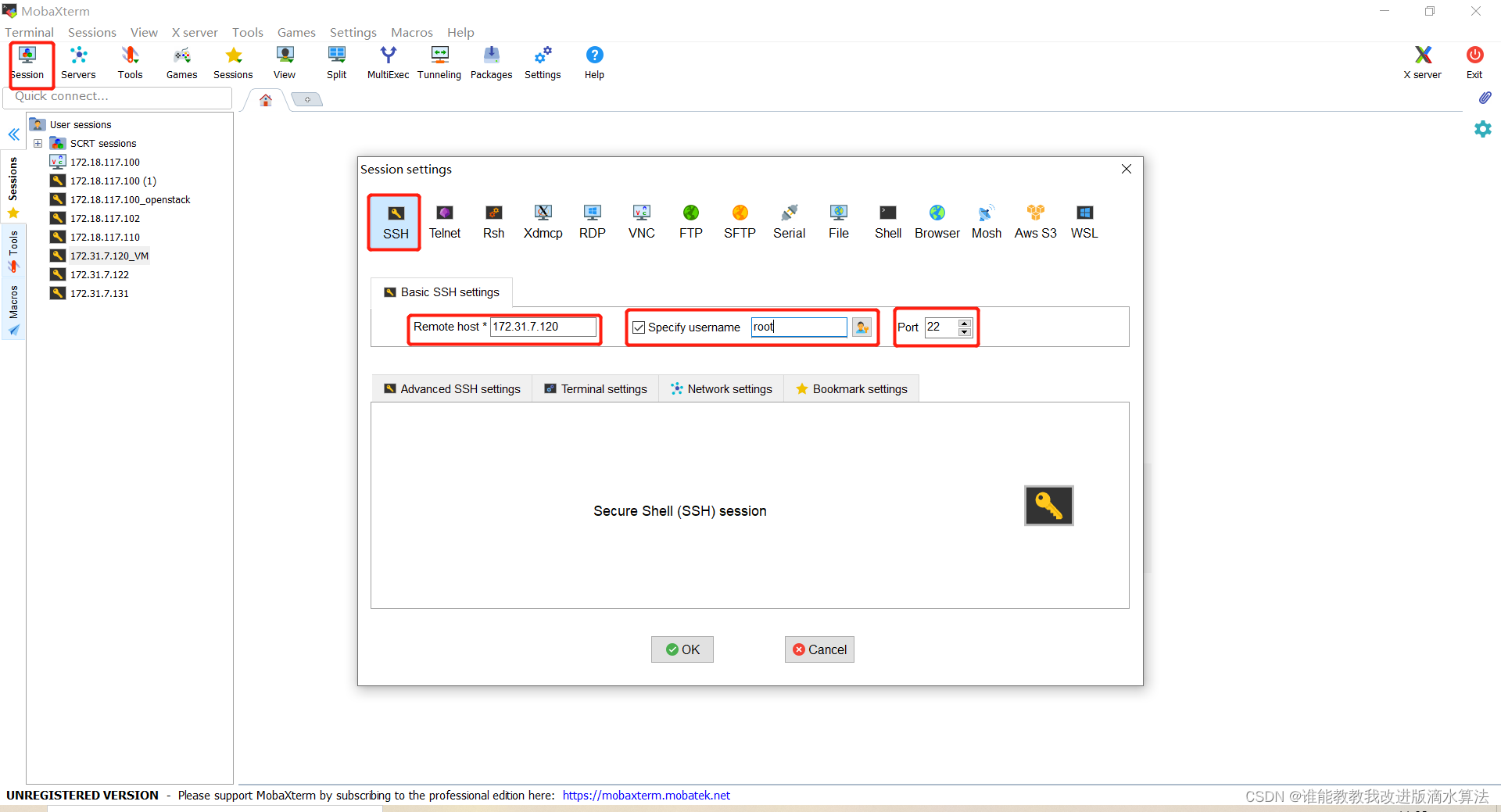
Task: Choose File session type
Action: tap(839, 223)
